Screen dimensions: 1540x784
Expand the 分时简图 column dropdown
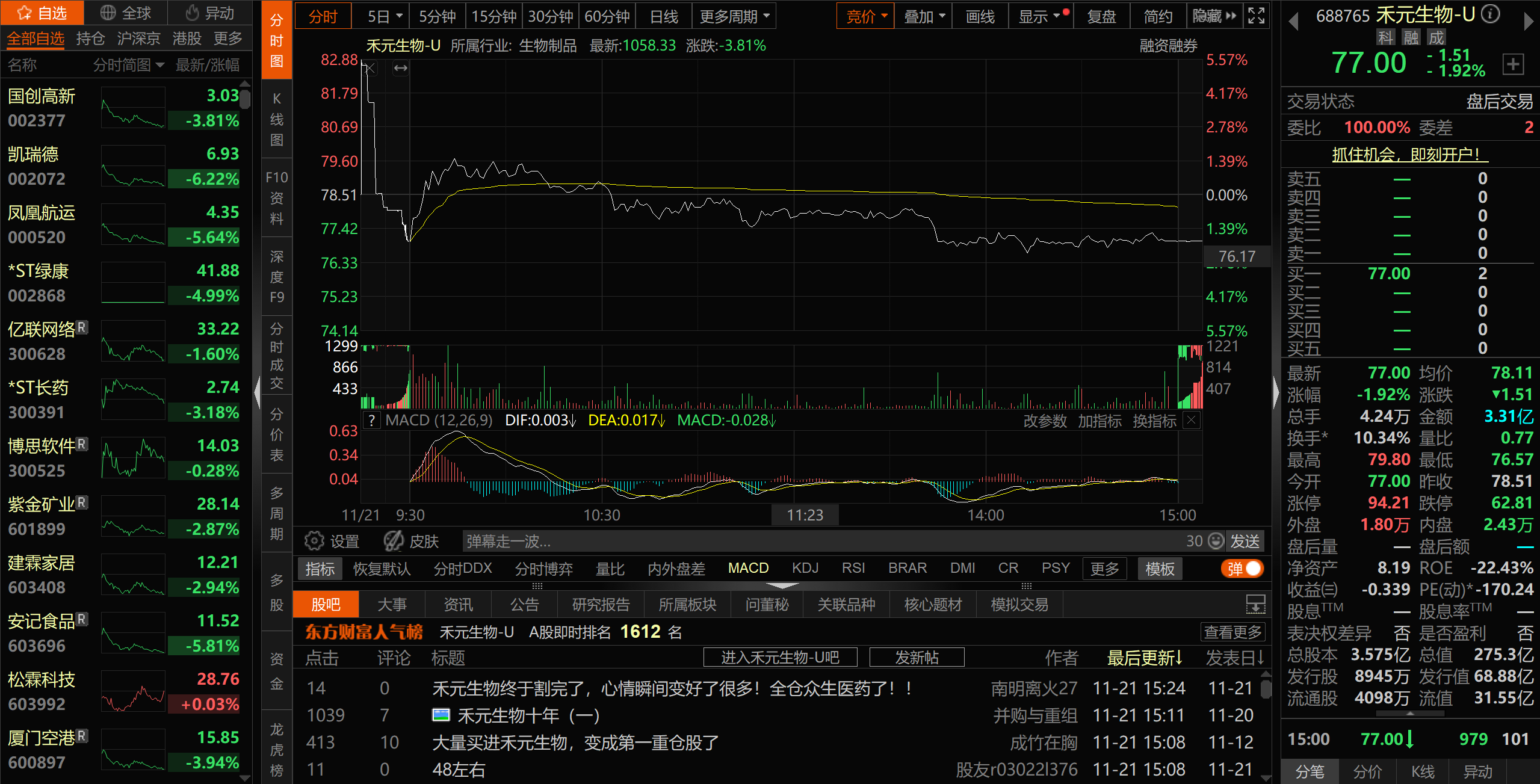(128, 64)
